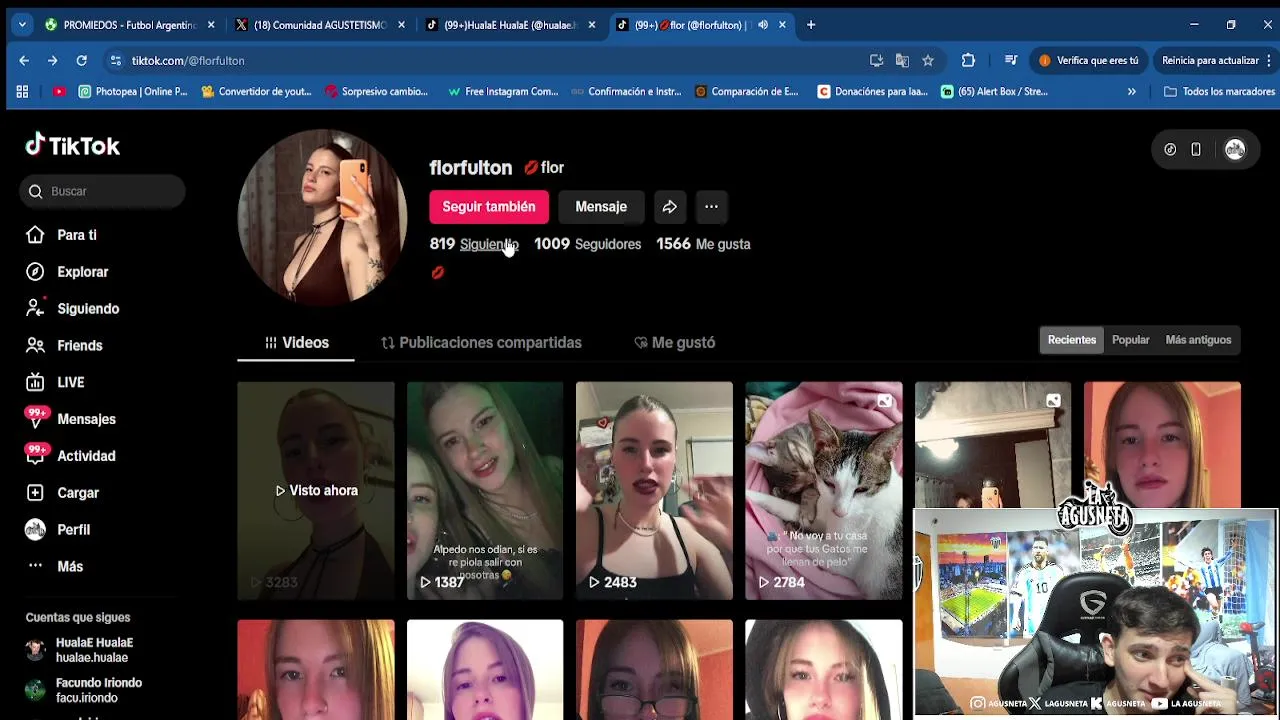The image size is (1280, 720).
Task: Open Actividad notifications
Action: tap(70, 456)
